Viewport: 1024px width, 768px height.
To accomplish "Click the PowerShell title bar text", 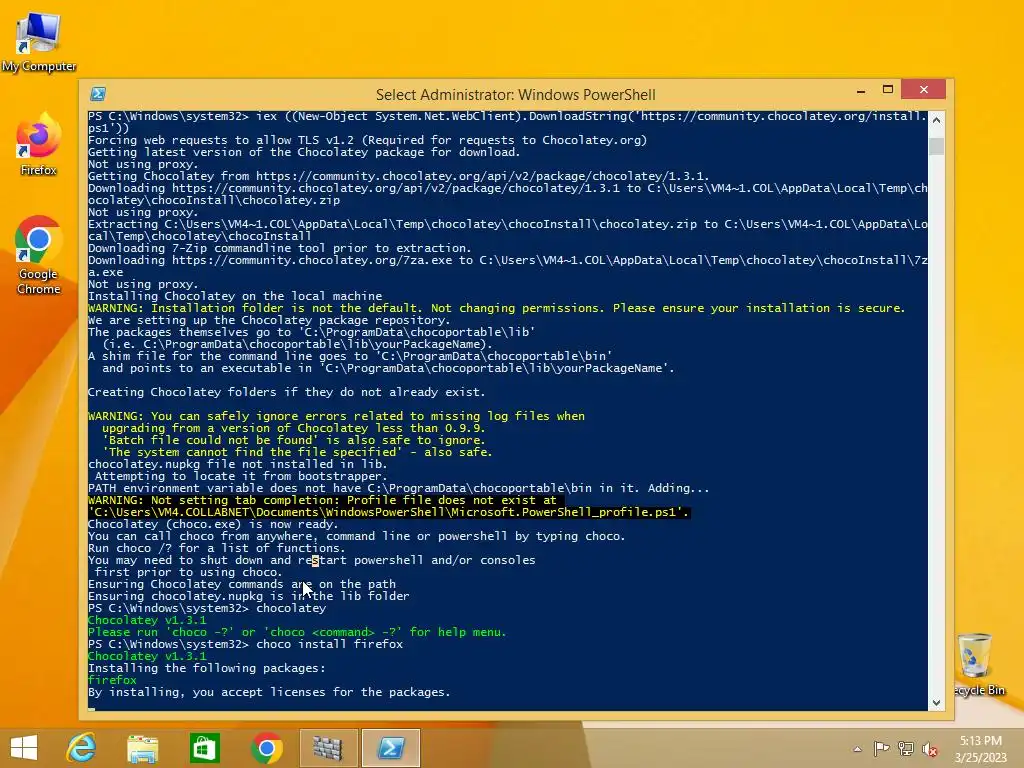I will [x=515, y=95].
